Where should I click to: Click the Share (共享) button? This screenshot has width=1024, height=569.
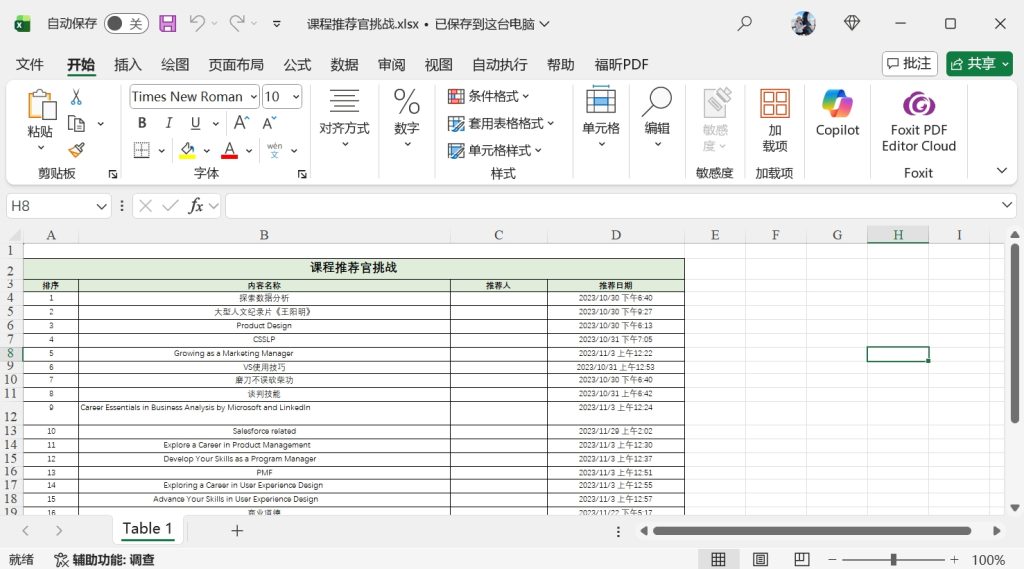coord(979,64)
